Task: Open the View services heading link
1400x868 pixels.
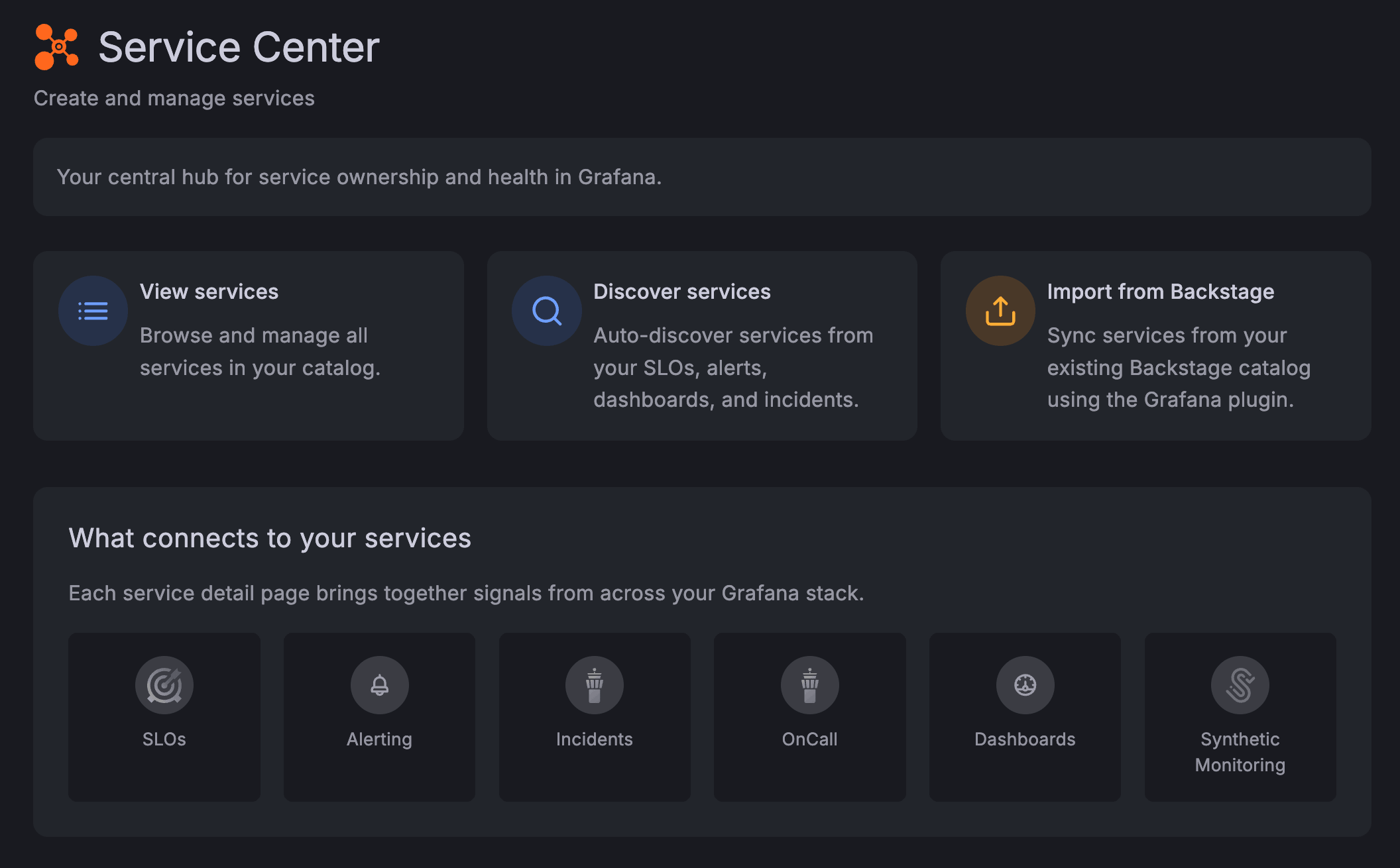Action: pos(209,292)
